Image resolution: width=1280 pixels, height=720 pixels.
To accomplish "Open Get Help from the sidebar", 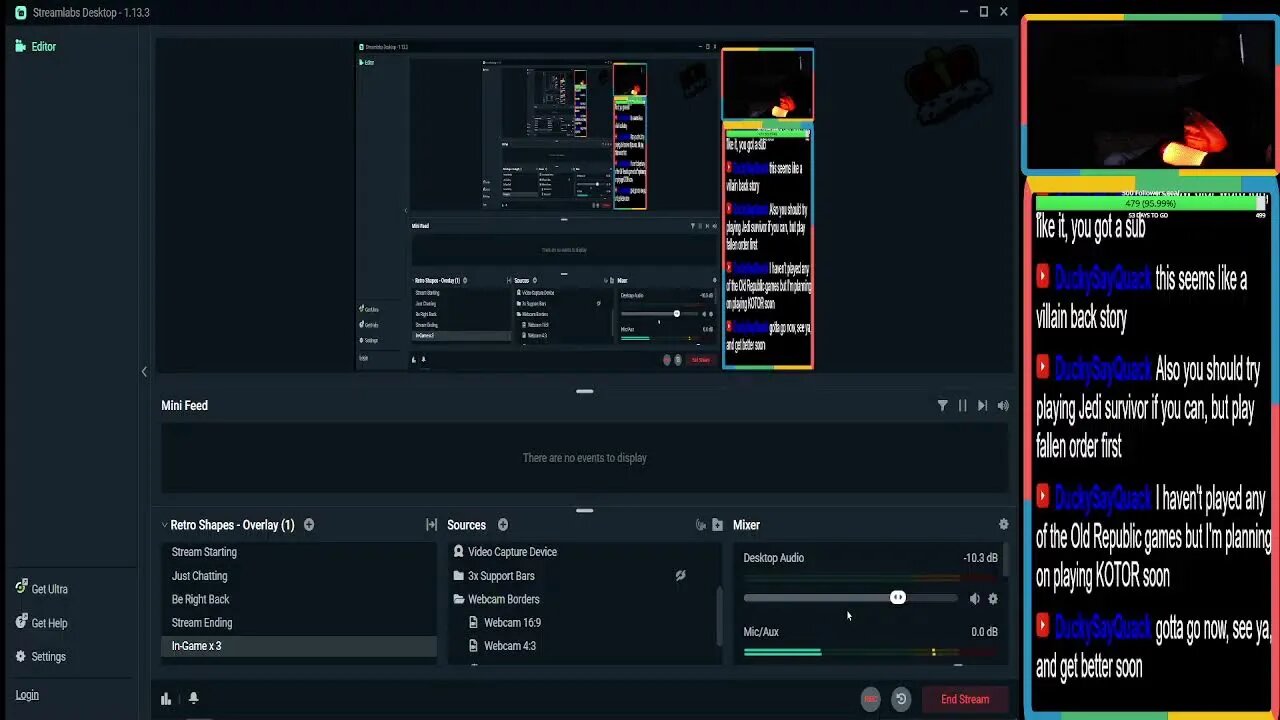I will [41, 623].
